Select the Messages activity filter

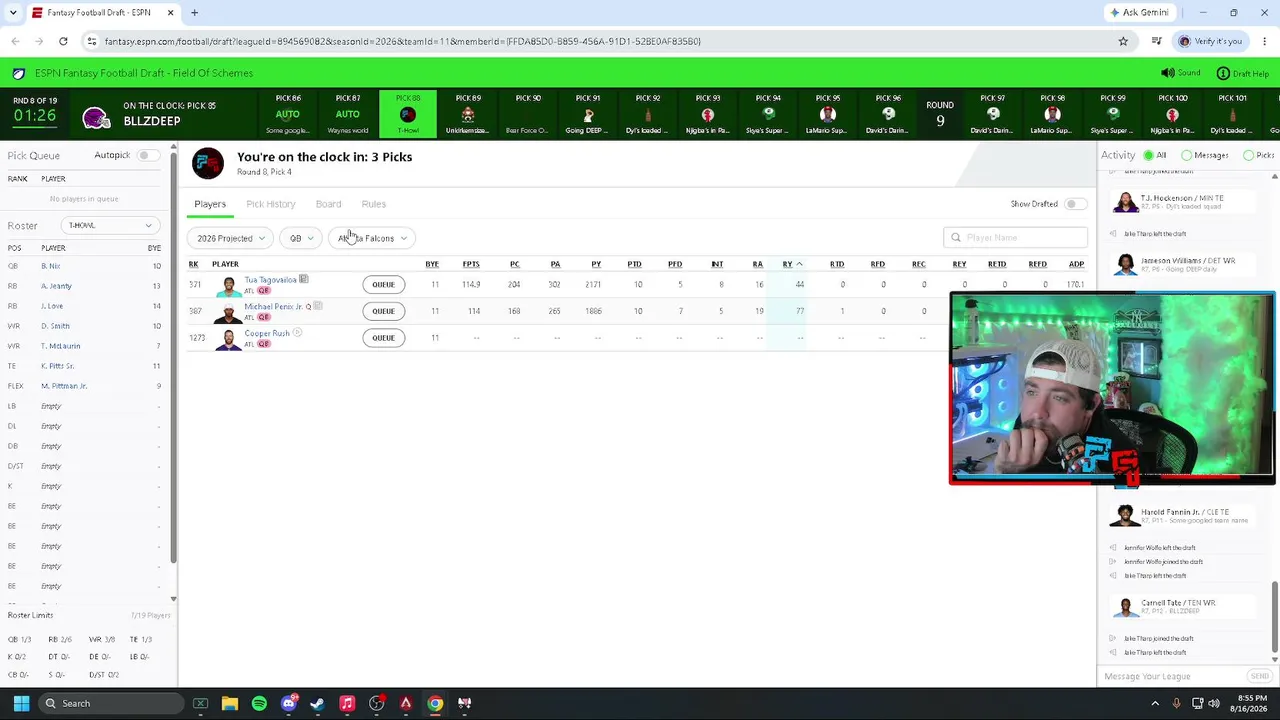1187,155
